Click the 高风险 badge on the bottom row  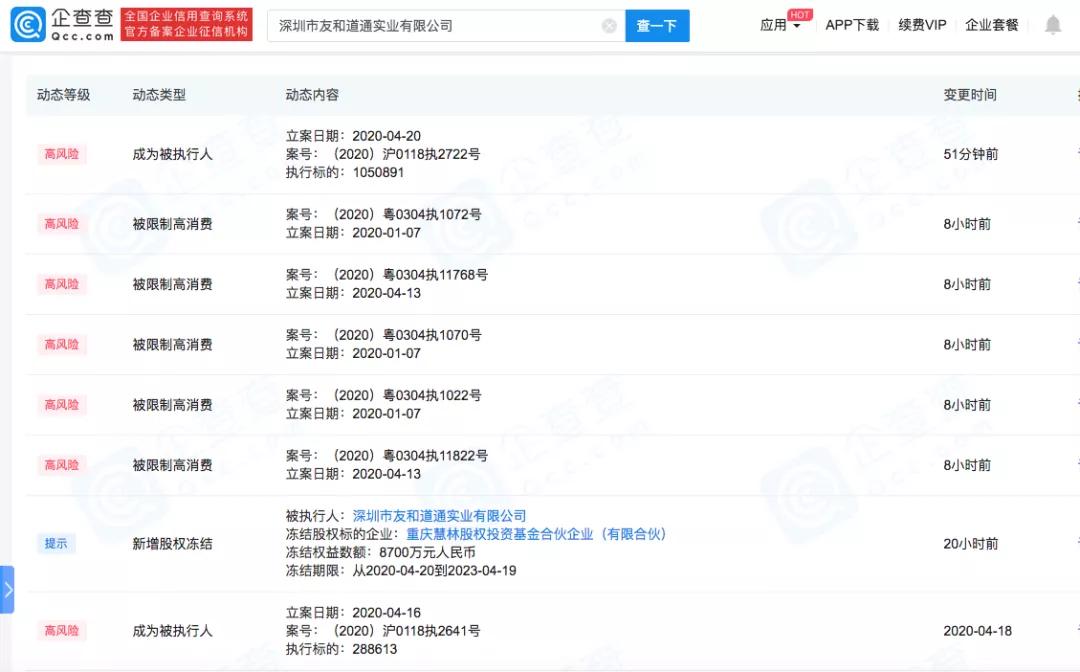(61, 630)
